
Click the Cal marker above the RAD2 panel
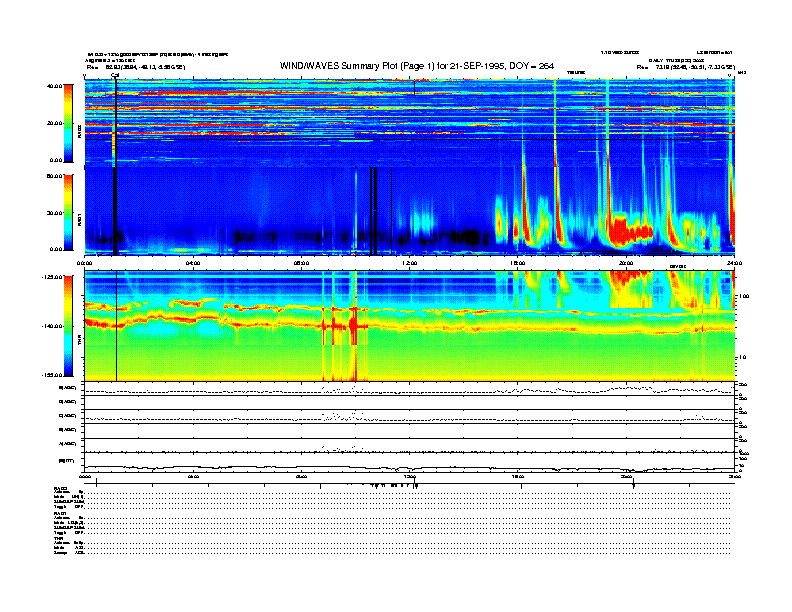[115, 76]
